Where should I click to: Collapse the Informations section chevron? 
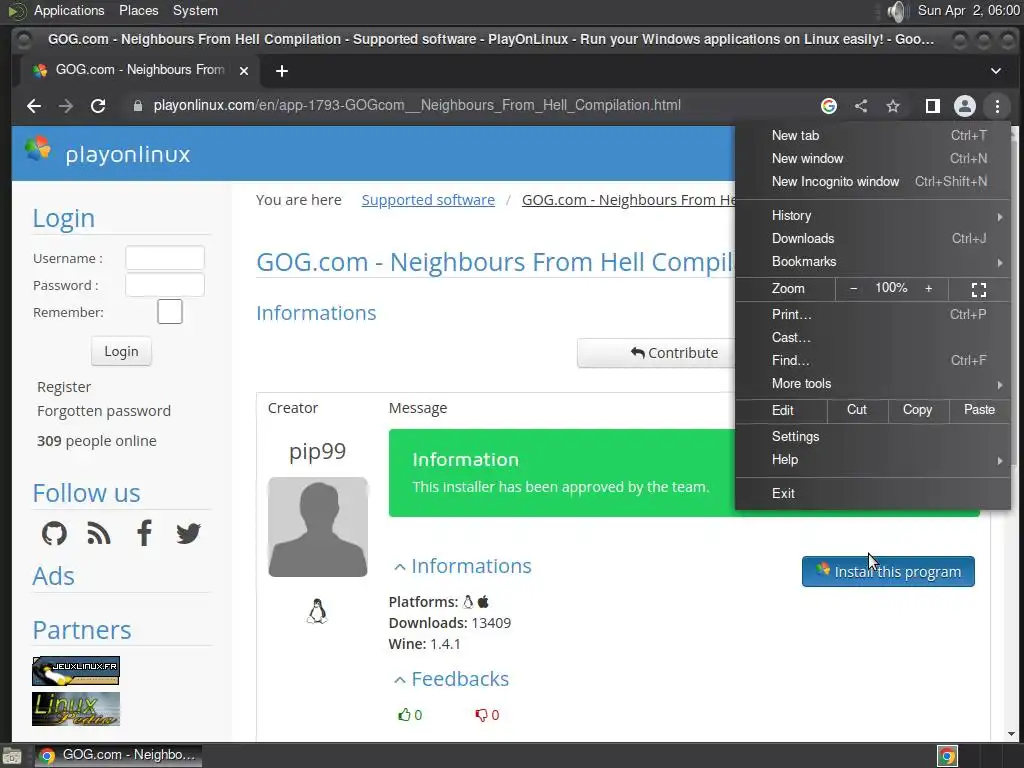coord(400,567)
